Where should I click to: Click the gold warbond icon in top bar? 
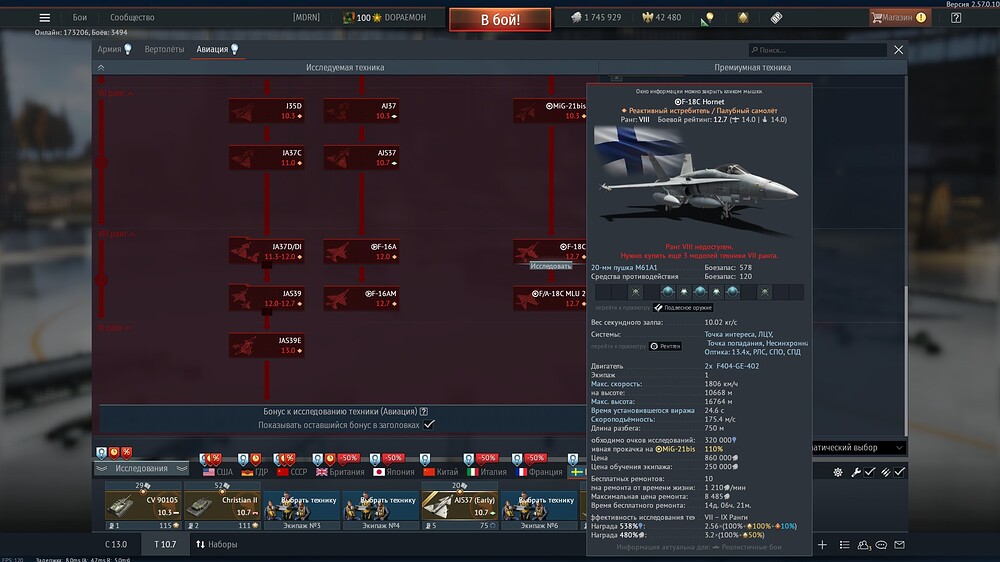click(743, 18)
